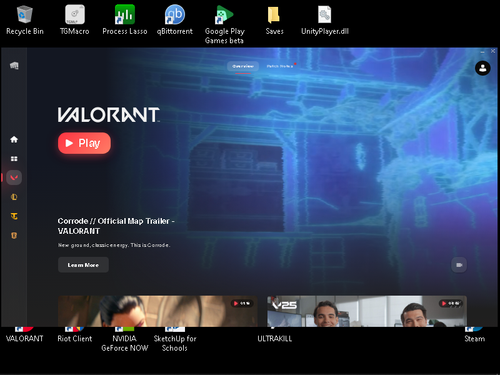The image size is (500, 375).
Task: Click the Riot Games fist logo in sidebar
Action: [x=14, y=66]
